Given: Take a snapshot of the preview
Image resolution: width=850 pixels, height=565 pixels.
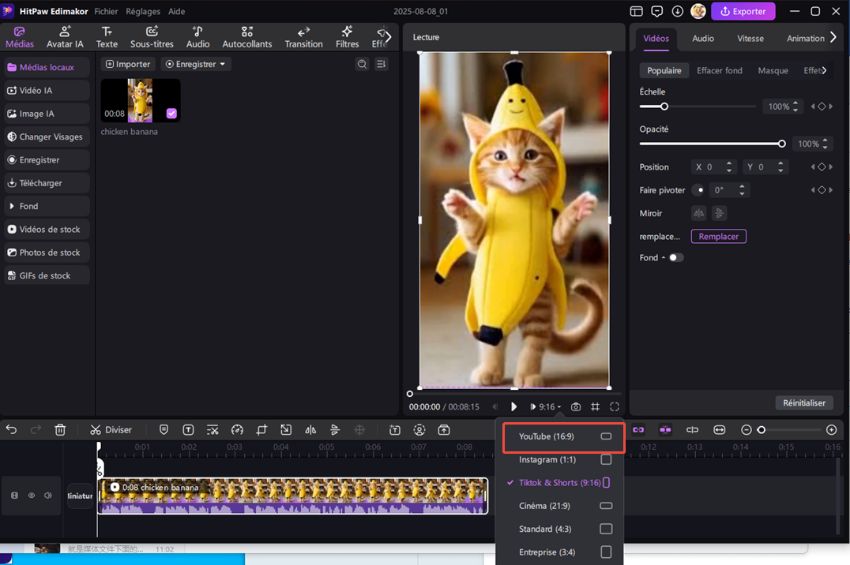Looking at the screenshot, I should [x=576, y=407].
